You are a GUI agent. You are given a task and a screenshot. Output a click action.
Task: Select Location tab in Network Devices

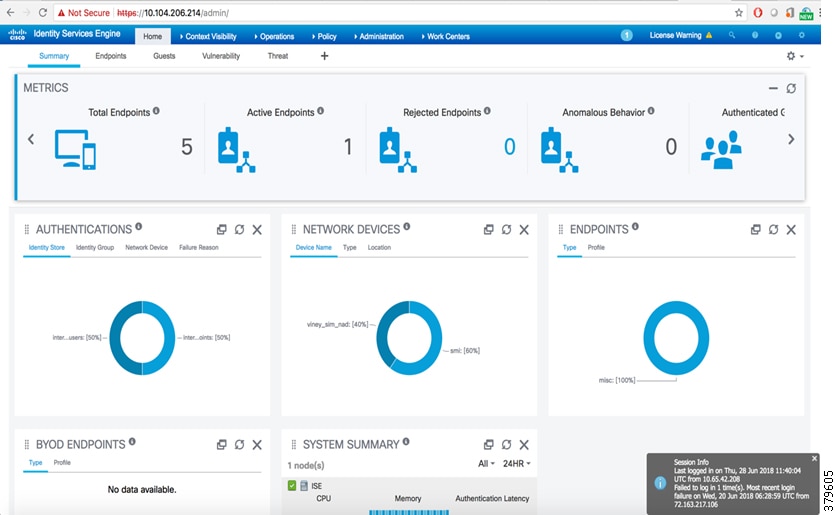[x=379, y=248]
